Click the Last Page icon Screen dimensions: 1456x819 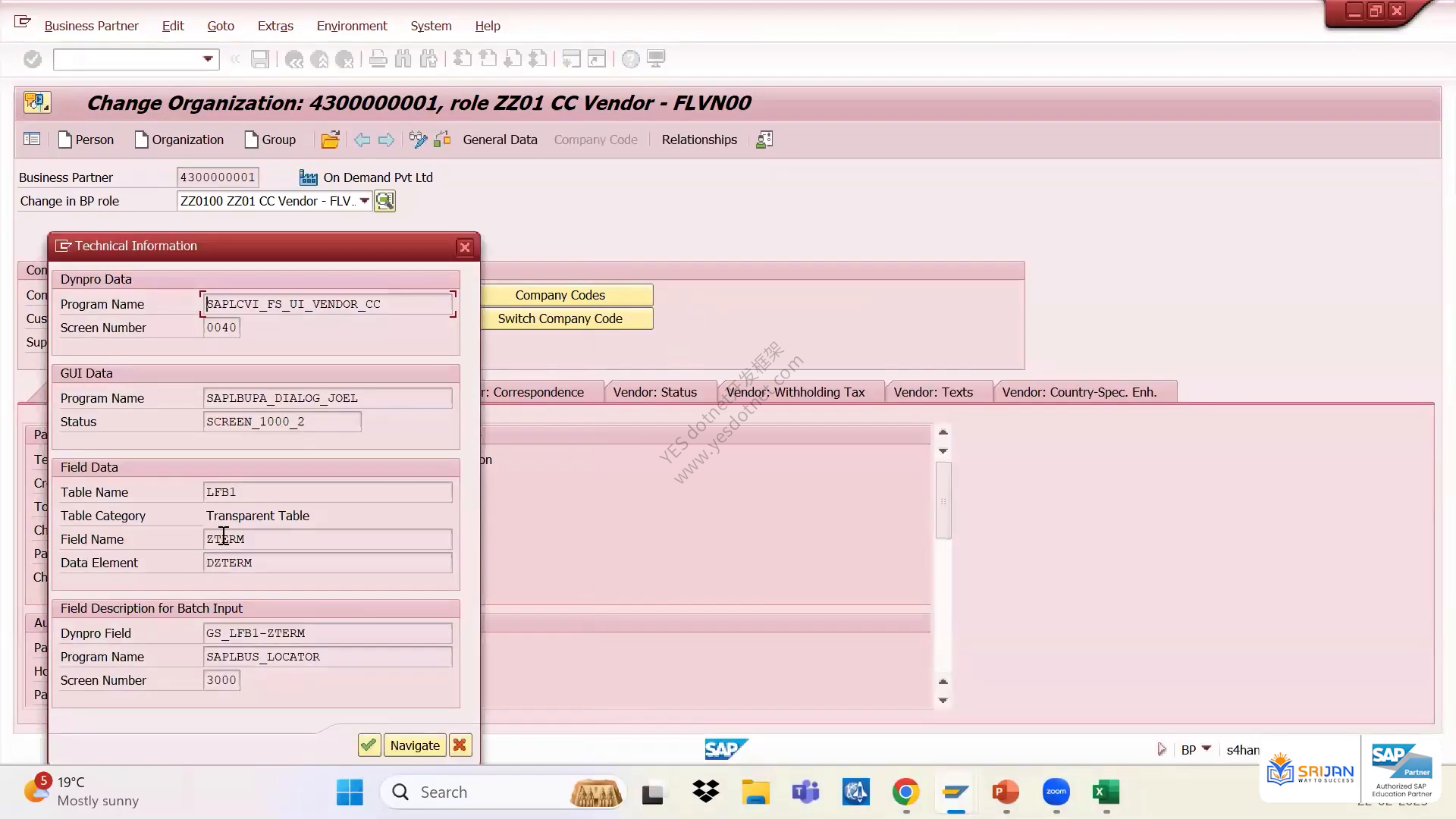coord(538,59)
